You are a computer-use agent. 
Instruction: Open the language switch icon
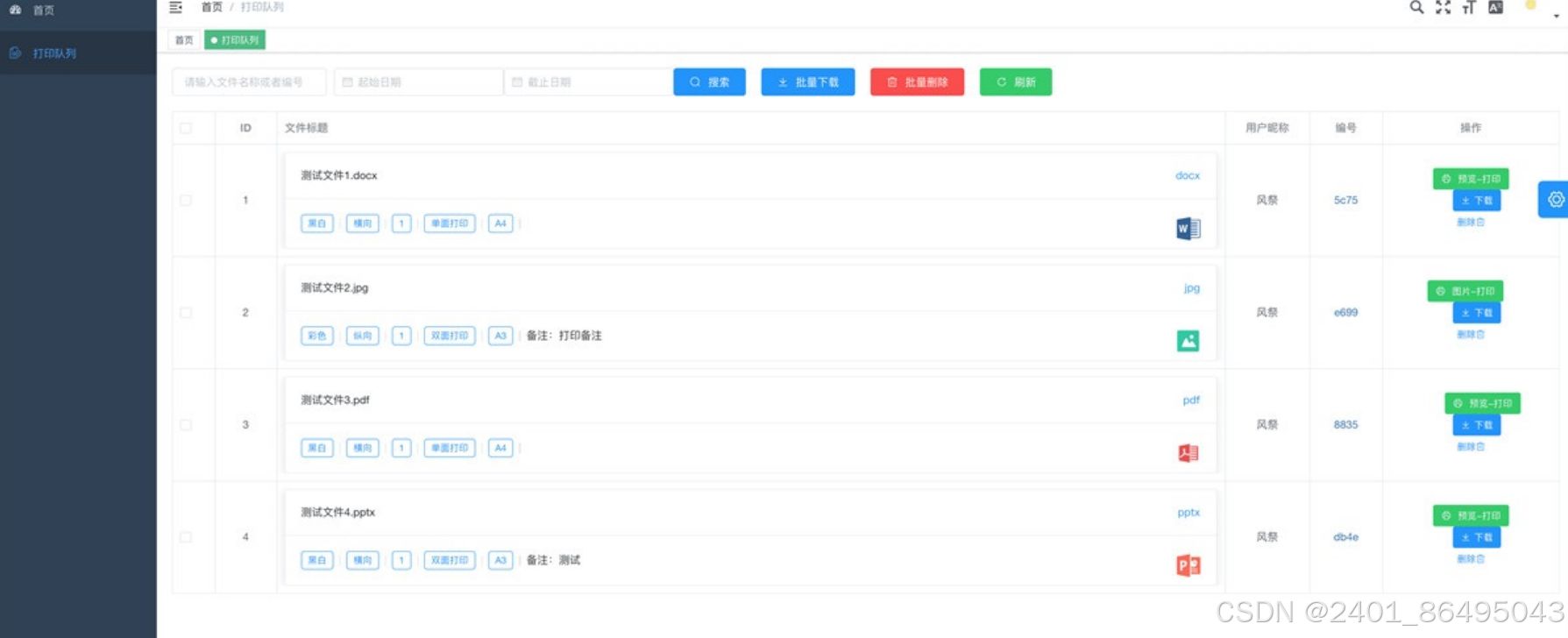click(1495, 7)
